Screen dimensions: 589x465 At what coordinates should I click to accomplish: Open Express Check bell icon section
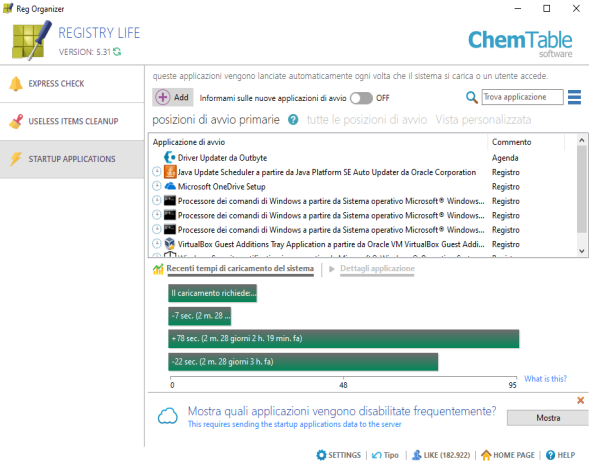pos(16,83)
